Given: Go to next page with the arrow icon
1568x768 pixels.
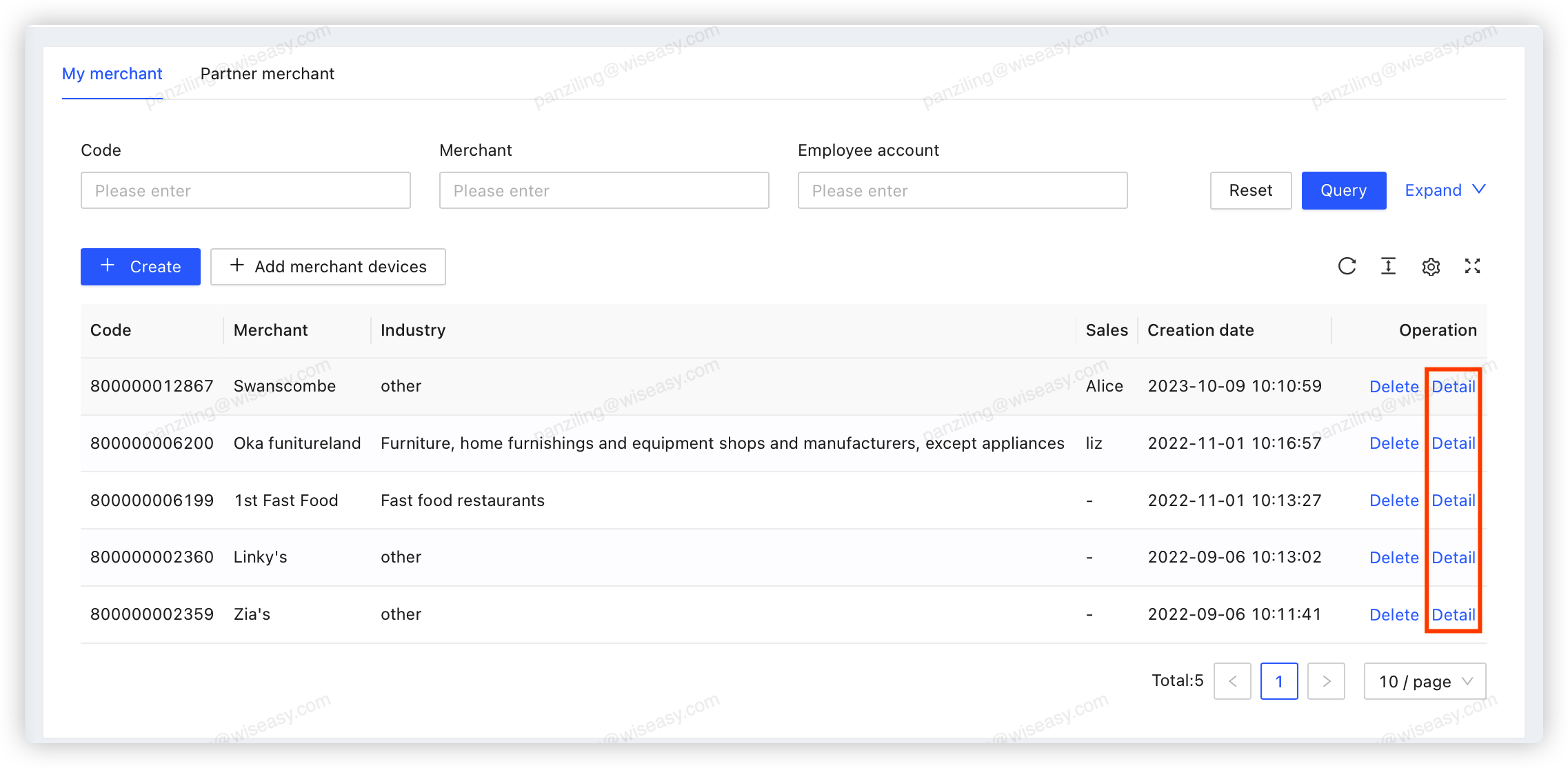Looking at the screenshot, I should click(x=1325, y=681).
